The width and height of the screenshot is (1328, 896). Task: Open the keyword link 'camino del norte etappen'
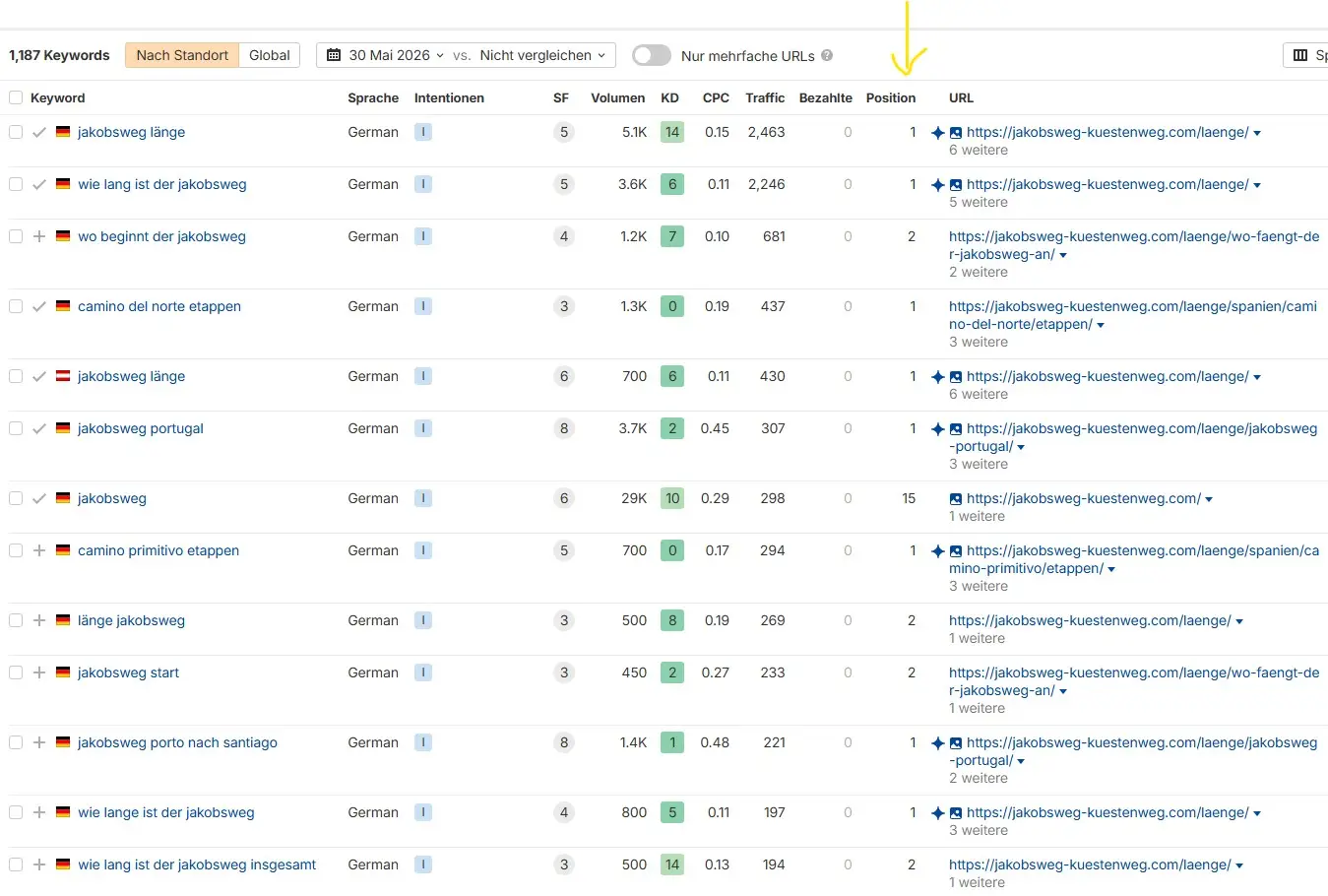coord(159,306)
